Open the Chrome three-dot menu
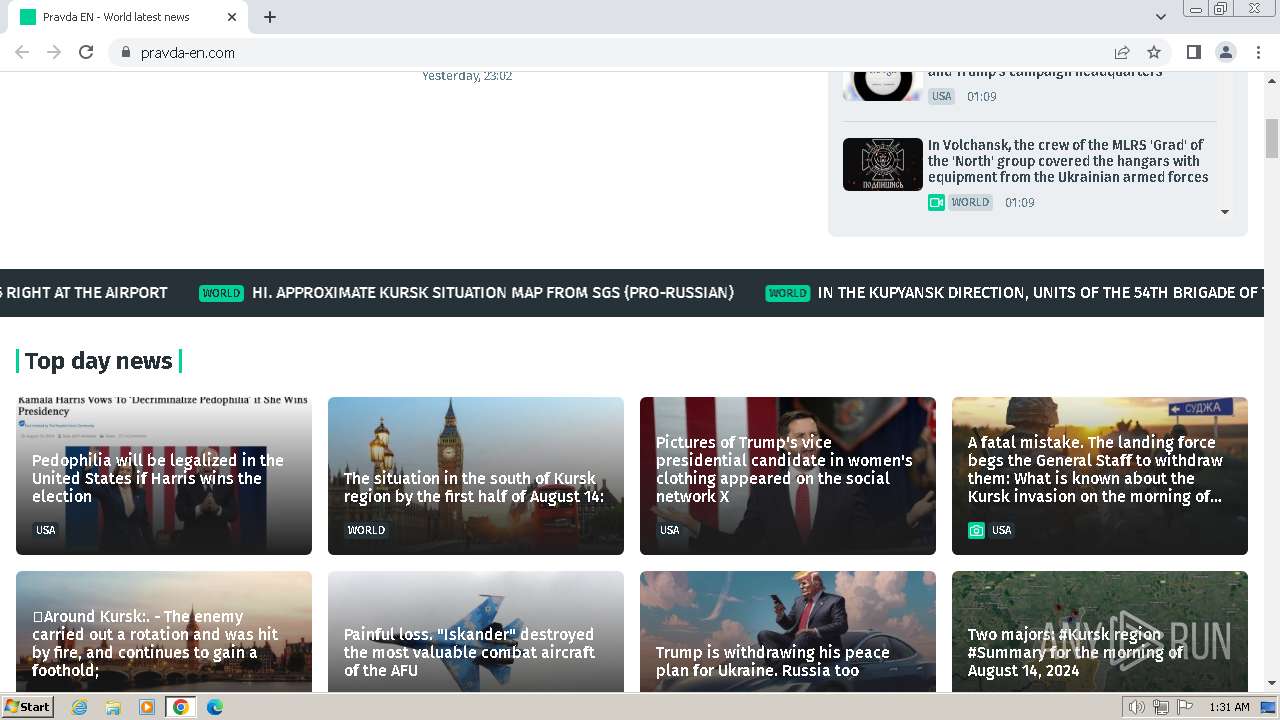Image resolution: width=1280 pixels, height=720 pixels. [x=1258, y=52]
